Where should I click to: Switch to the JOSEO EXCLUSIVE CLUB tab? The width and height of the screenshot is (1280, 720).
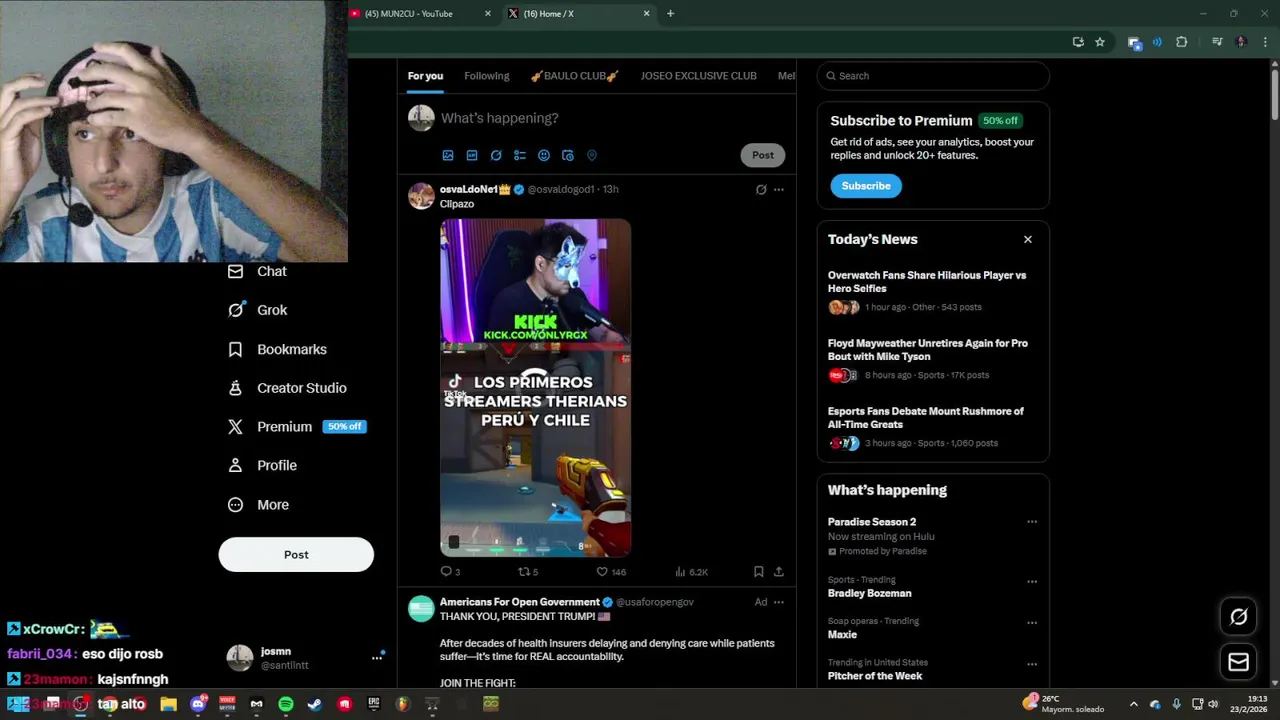click(698, 76)
